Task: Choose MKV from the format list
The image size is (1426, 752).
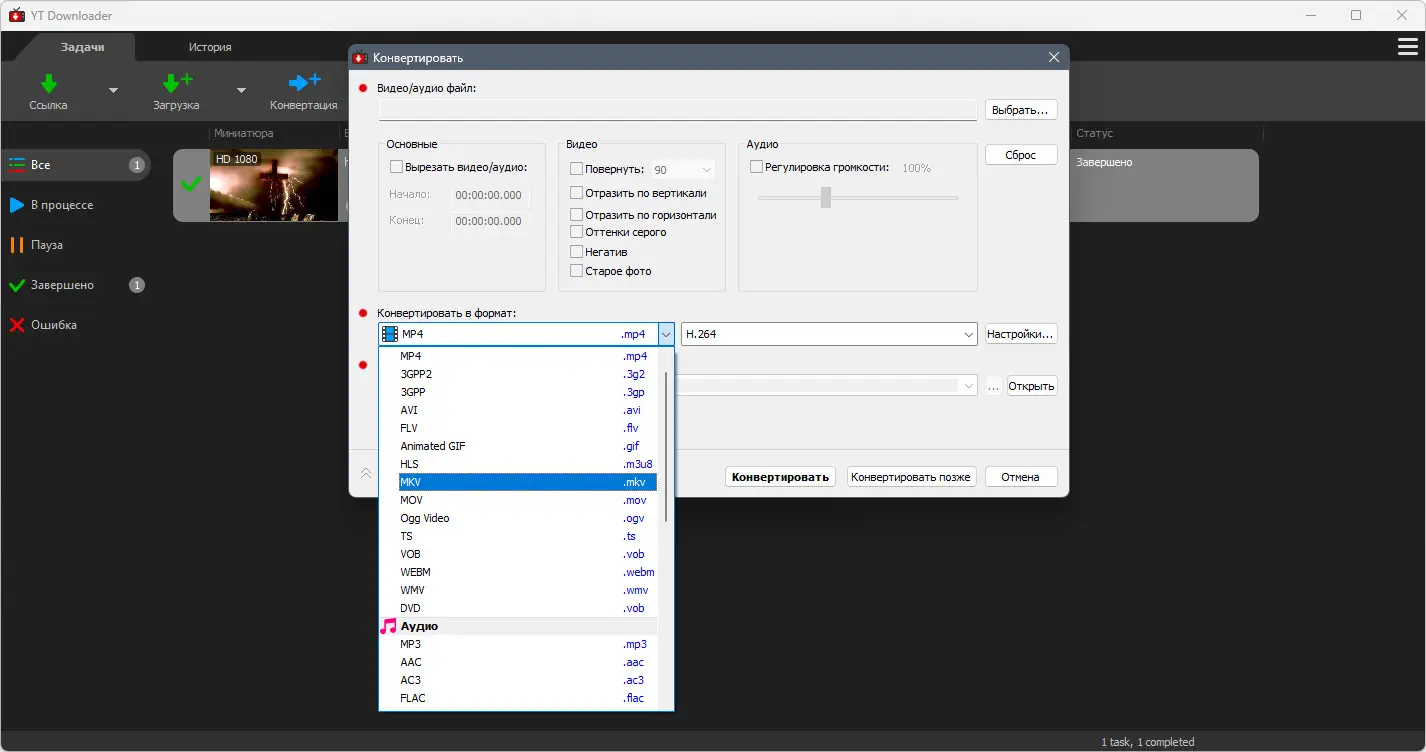Action: click(x=528, y=482)
